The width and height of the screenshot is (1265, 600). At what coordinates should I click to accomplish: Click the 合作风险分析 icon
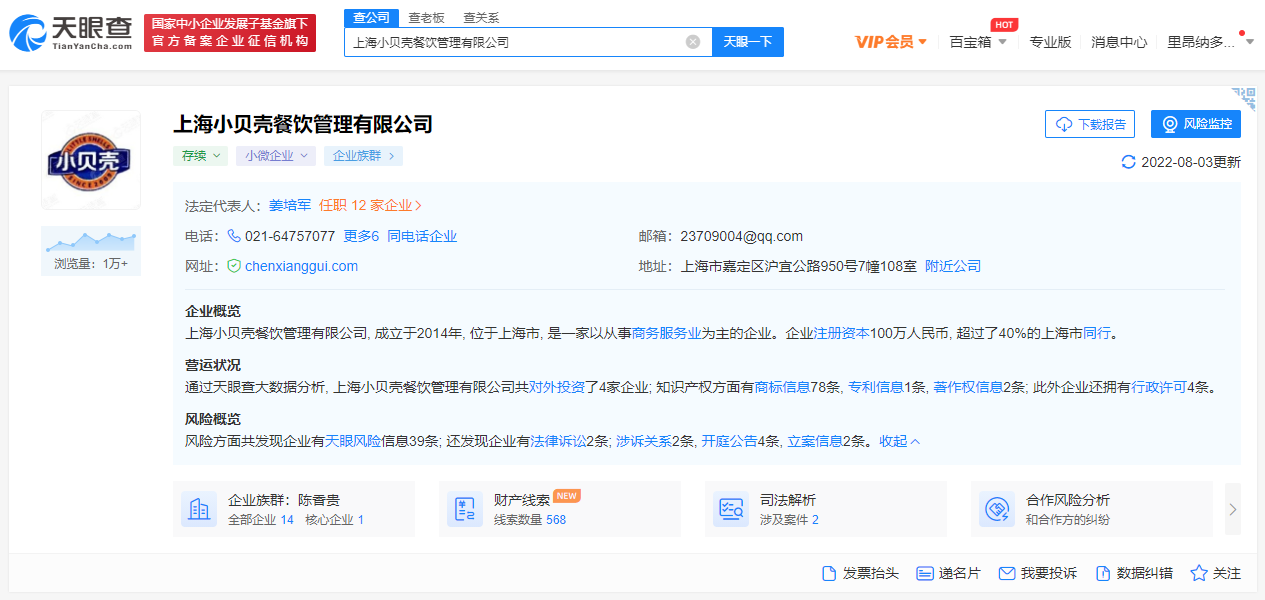pos(997,509)
